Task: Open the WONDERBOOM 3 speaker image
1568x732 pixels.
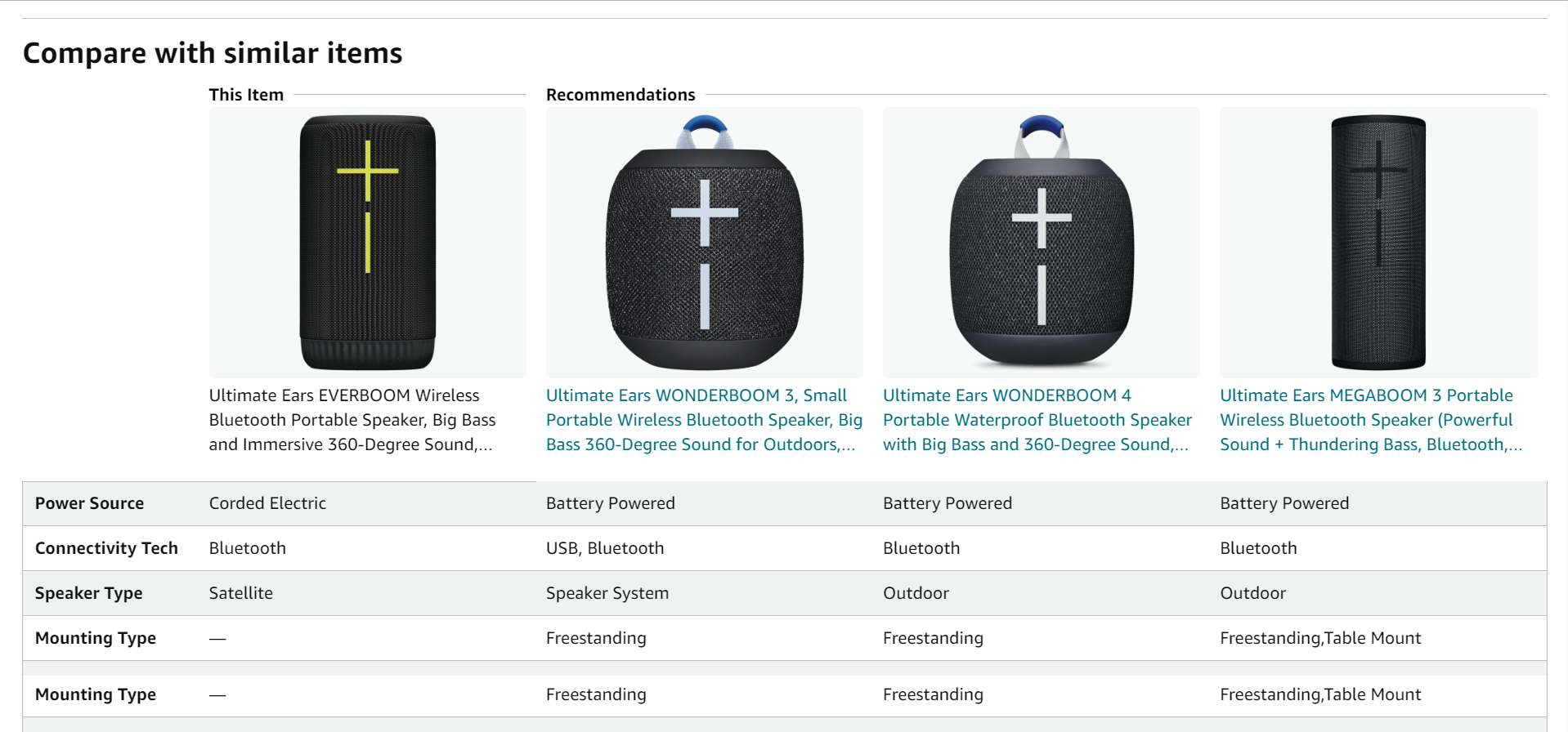Action: pos(704,243)
